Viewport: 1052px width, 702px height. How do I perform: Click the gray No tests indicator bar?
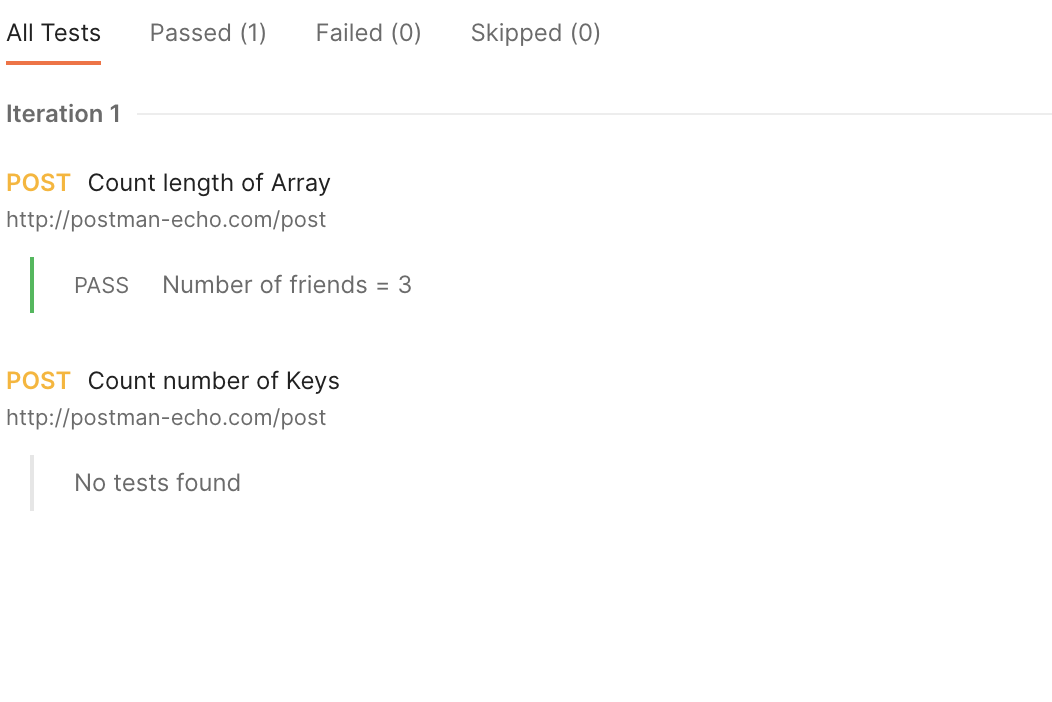31,482
